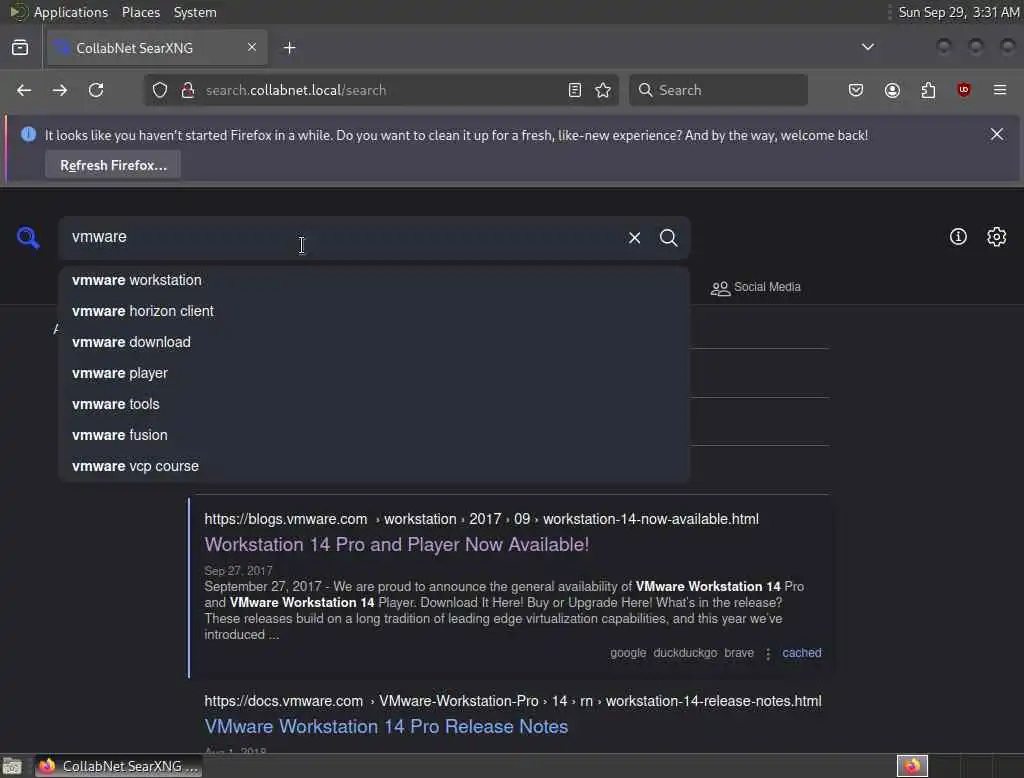This screenshot has width=1024, height=778.
Task: Open the blogs.vmware.com result URL
Action: tap(481, 519)
